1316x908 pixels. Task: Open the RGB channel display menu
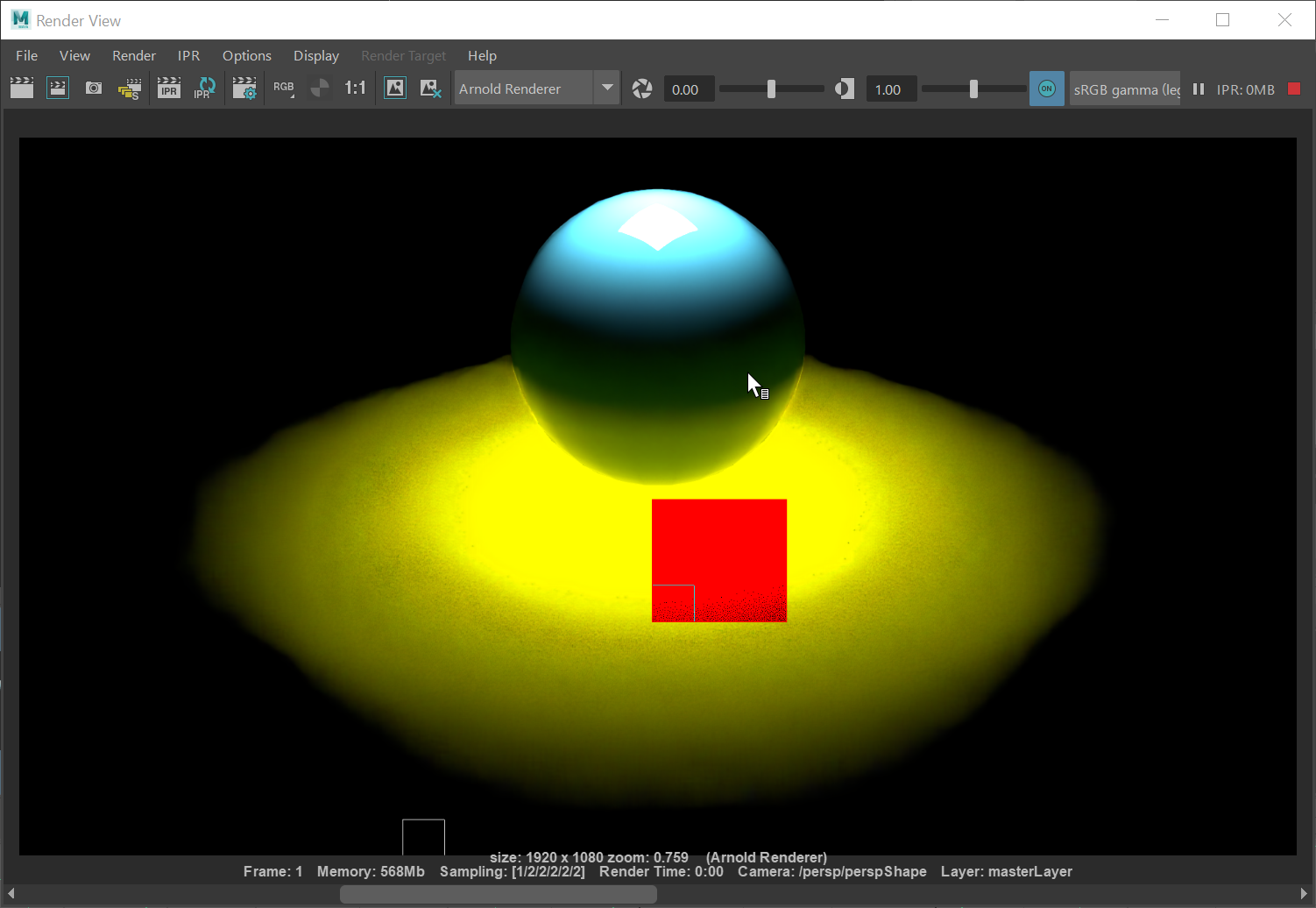click(x=284, y=88)
